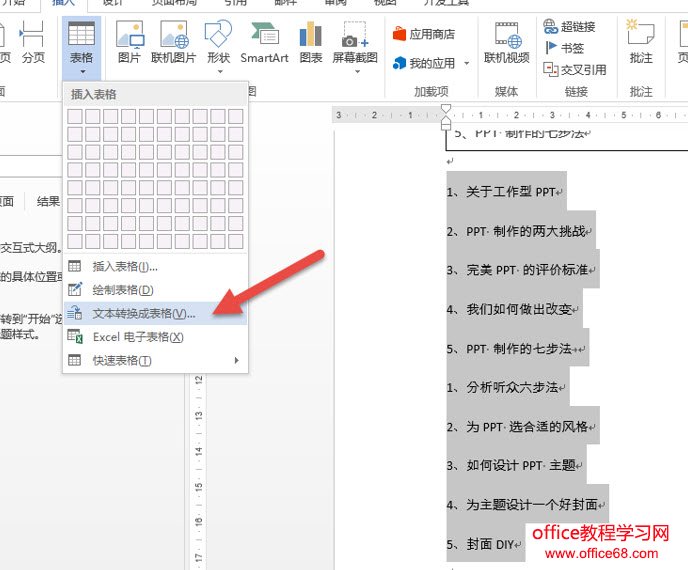Insert 交叉引用 cross-reference
Screen dimensions: 688x570
(x=575, y=69)
